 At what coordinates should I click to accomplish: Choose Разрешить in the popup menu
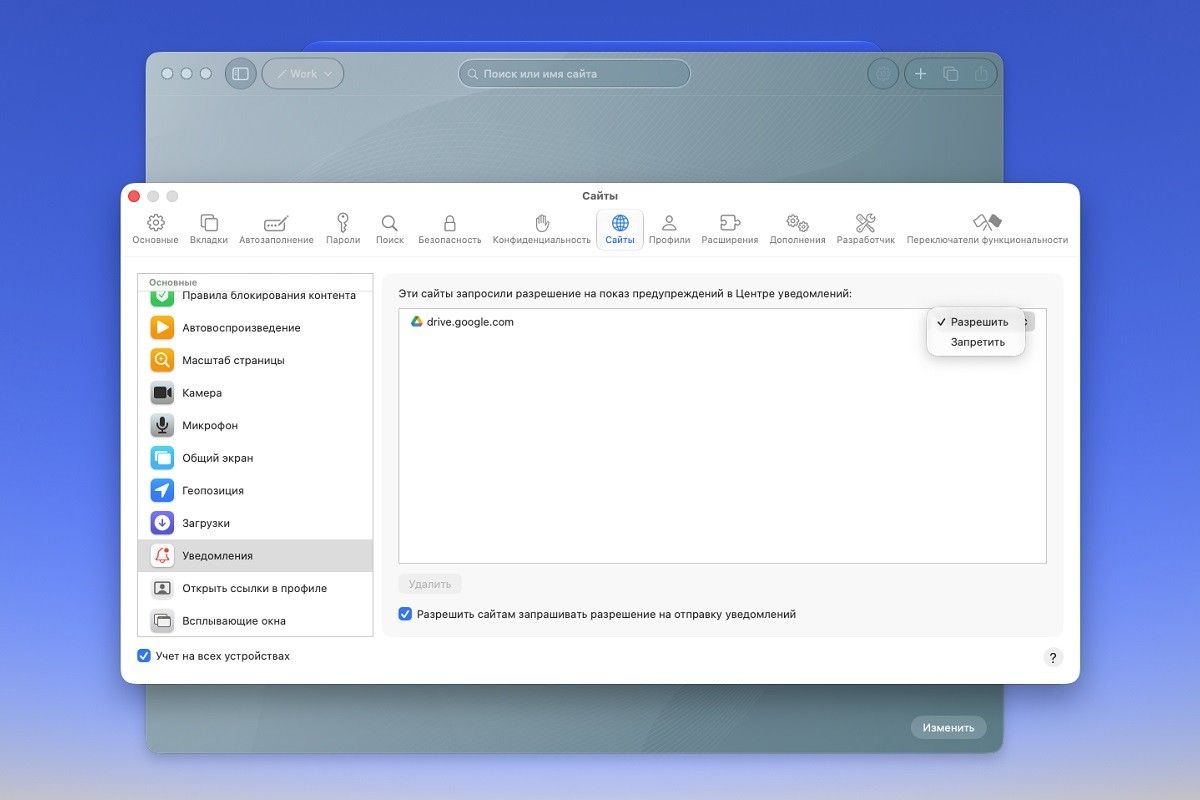click(977, 322)
